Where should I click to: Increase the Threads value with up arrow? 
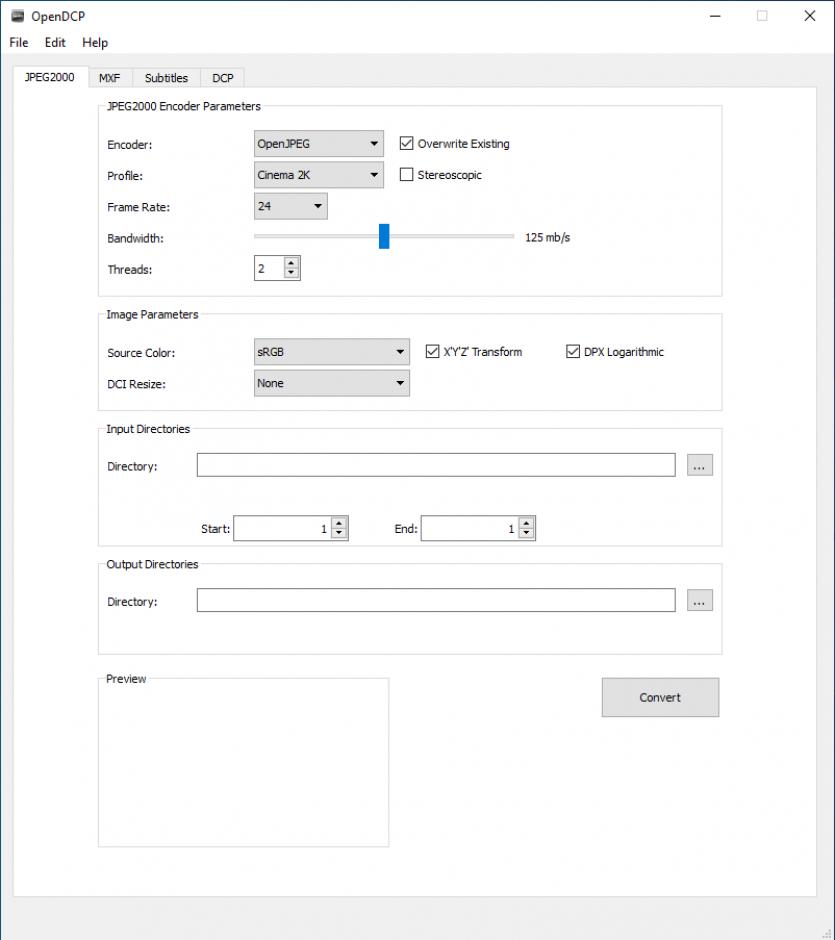[291, 263]
